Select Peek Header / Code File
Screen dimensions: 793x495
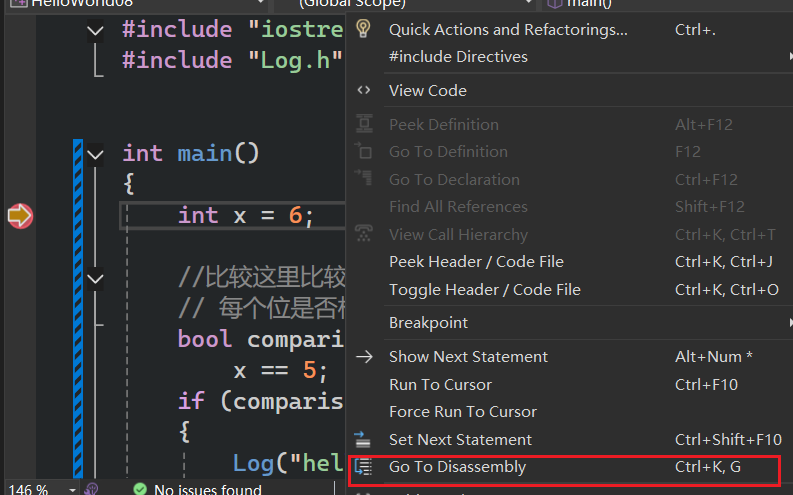(476, 262)
